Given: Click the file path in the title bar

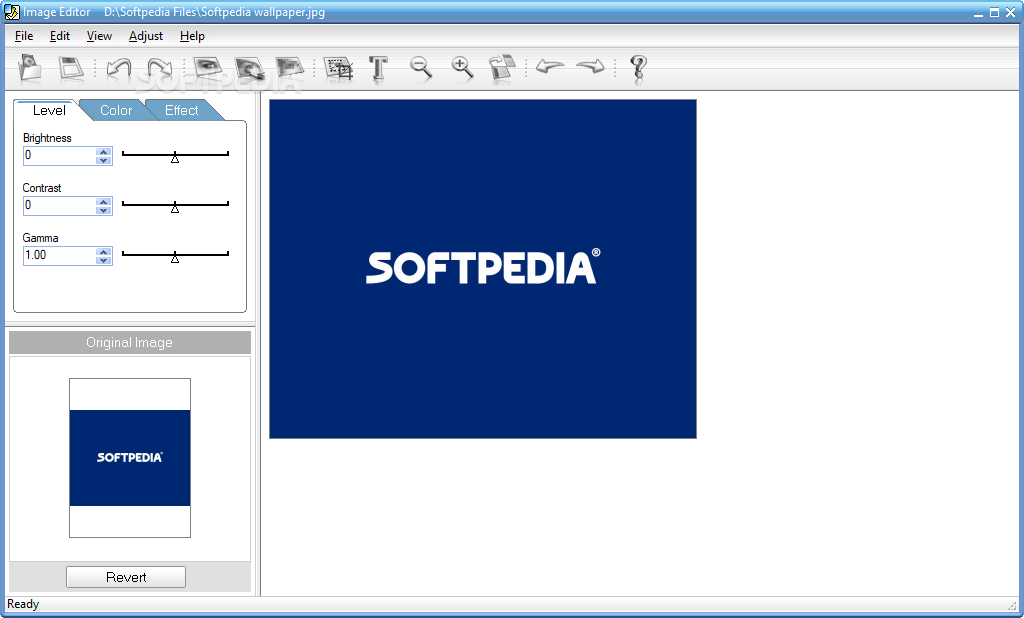Looking at the screenshot, I should coord(214,12).
